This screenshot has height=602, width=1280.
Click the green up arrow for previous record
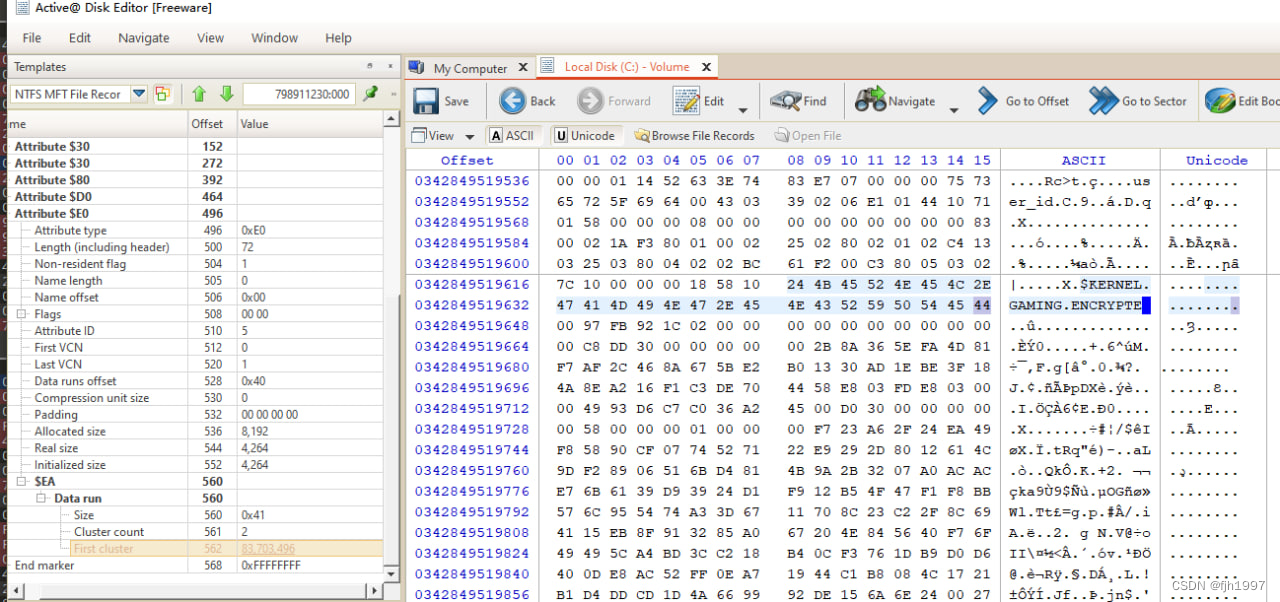[x=199, y=94]
